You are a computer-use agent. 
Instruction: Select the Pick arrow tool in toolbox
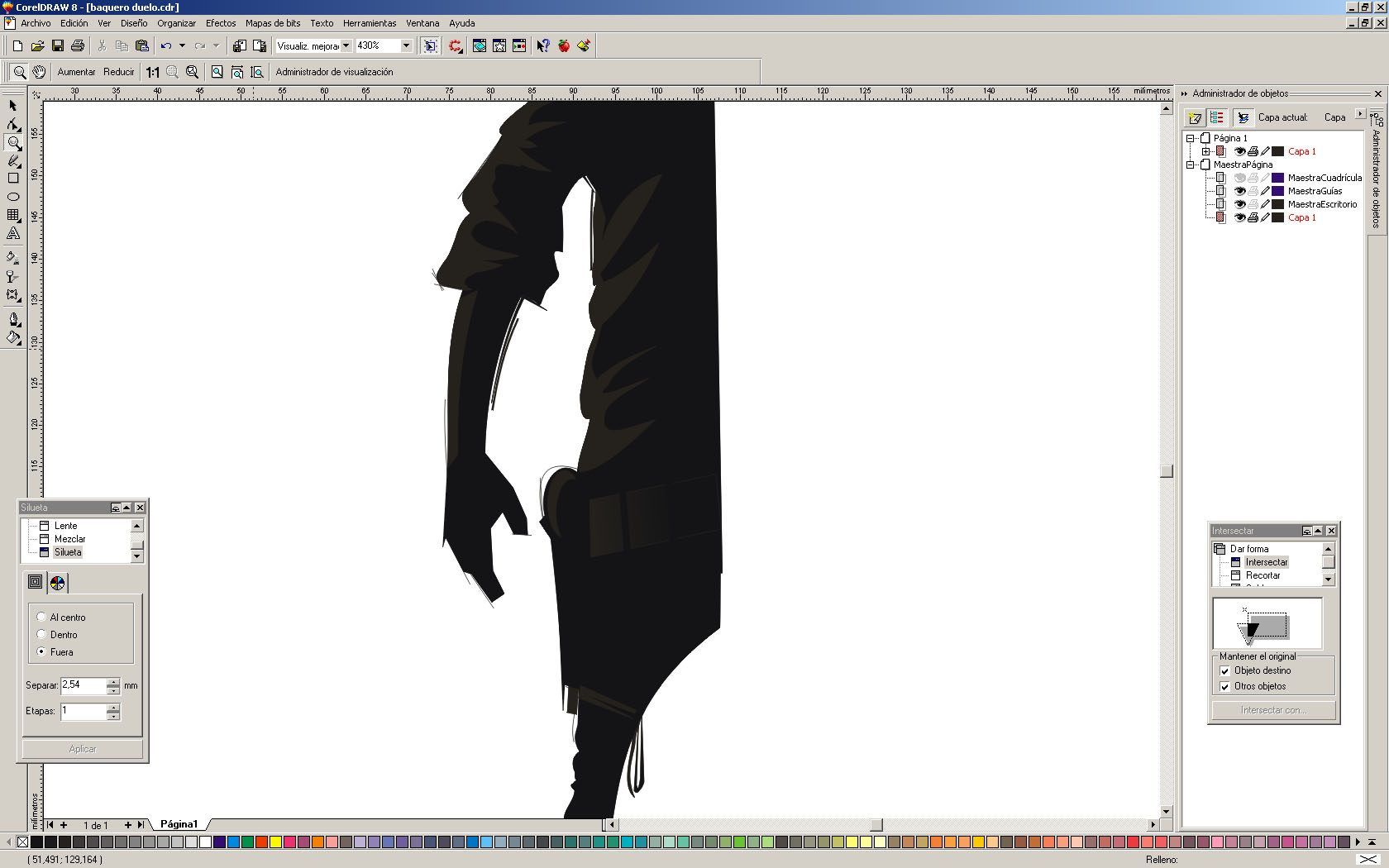point(12,106)
